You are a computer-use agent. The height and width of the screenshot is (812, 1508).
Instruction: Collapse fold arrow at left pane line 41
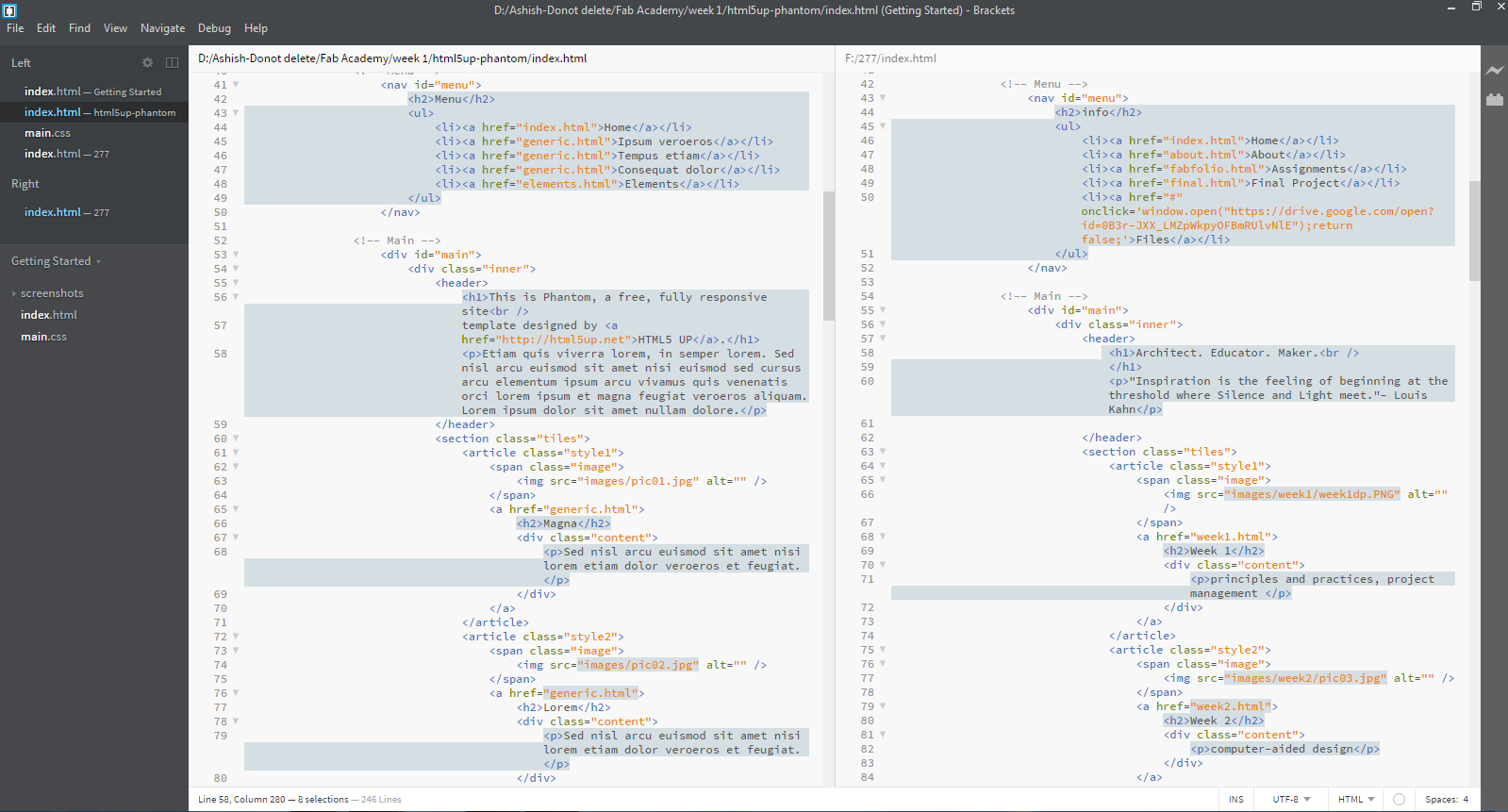click(x=236, y=85)
